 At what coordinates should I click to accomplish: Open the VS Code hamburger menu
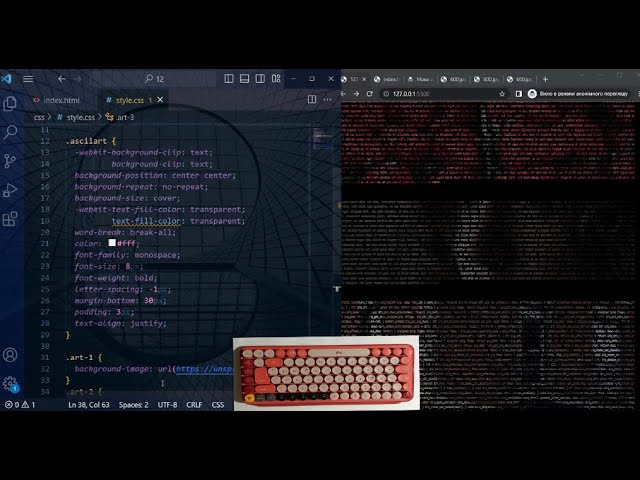pos(28,79)
